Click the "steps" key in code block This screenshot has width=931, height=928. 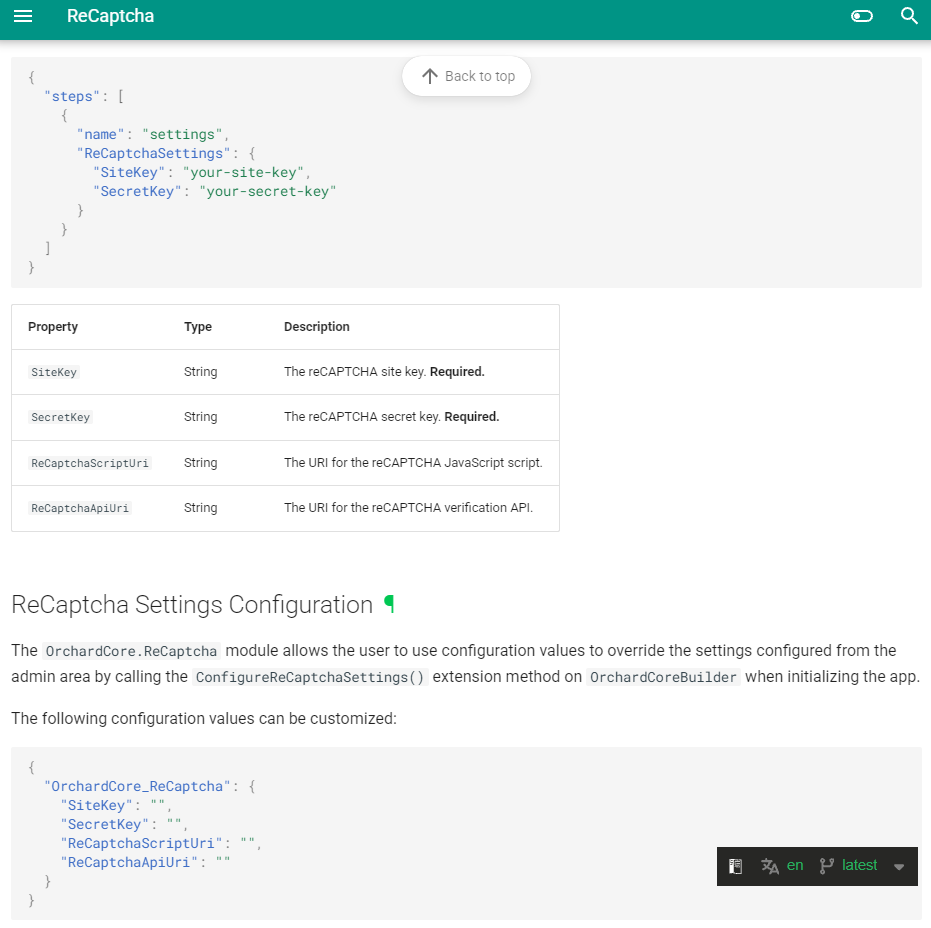coord(72,97)
